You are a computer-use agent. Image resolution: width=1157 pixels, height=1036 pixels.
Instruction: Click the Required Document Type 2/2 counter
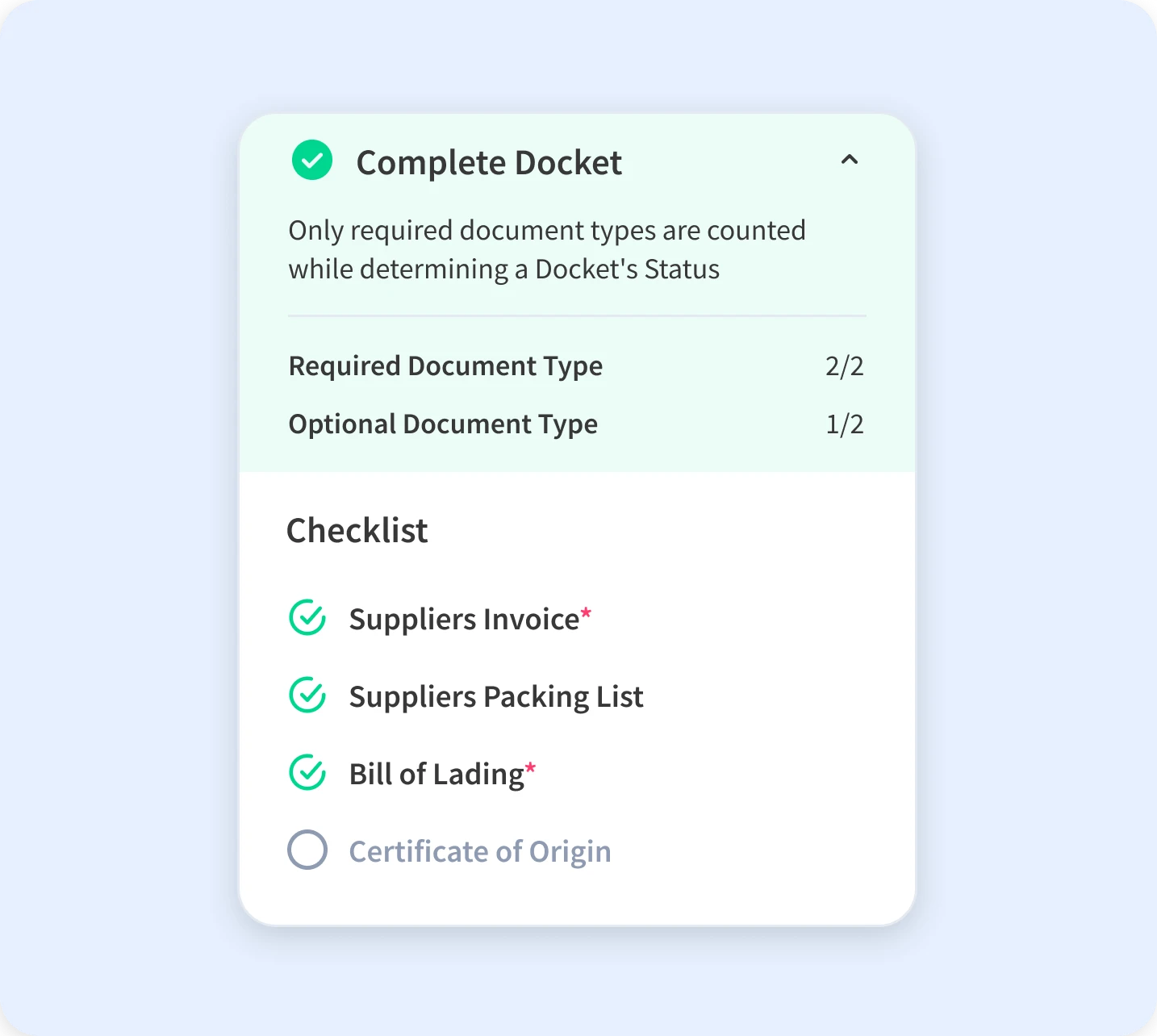845,366
